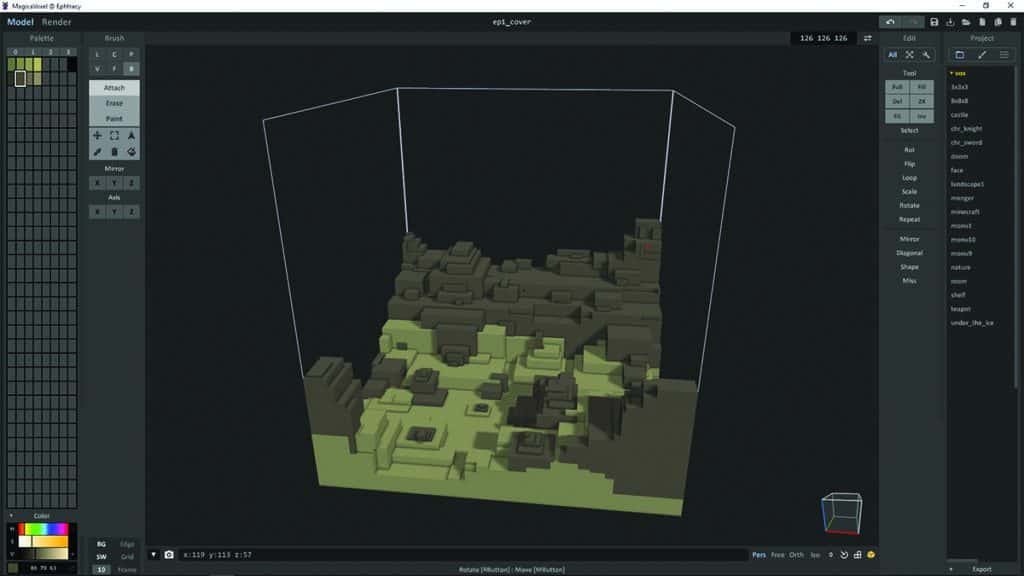Select the Iso camera mode
The width and height of the screenshot is (1024, 576).
[x=815, y=555]
